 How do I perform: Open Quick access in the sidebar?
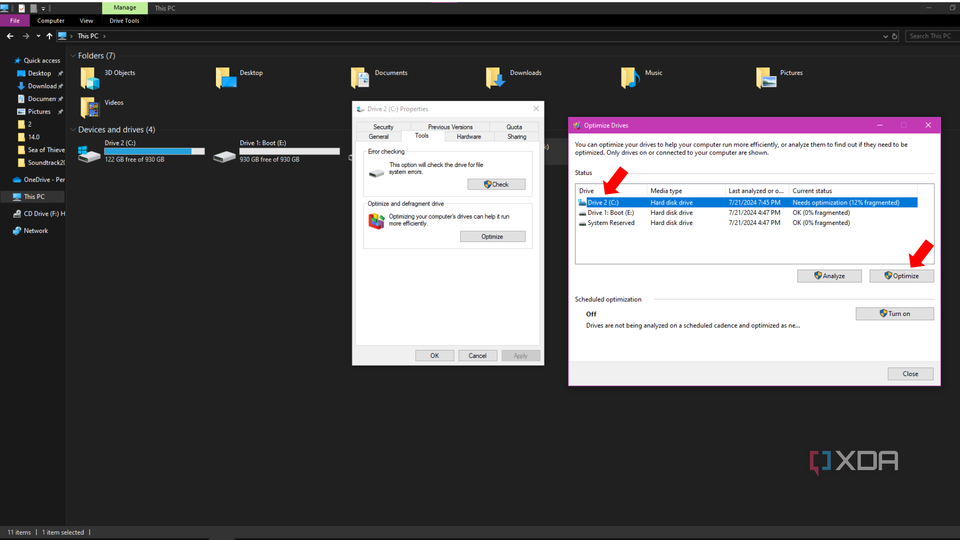(x=37, y=61)
